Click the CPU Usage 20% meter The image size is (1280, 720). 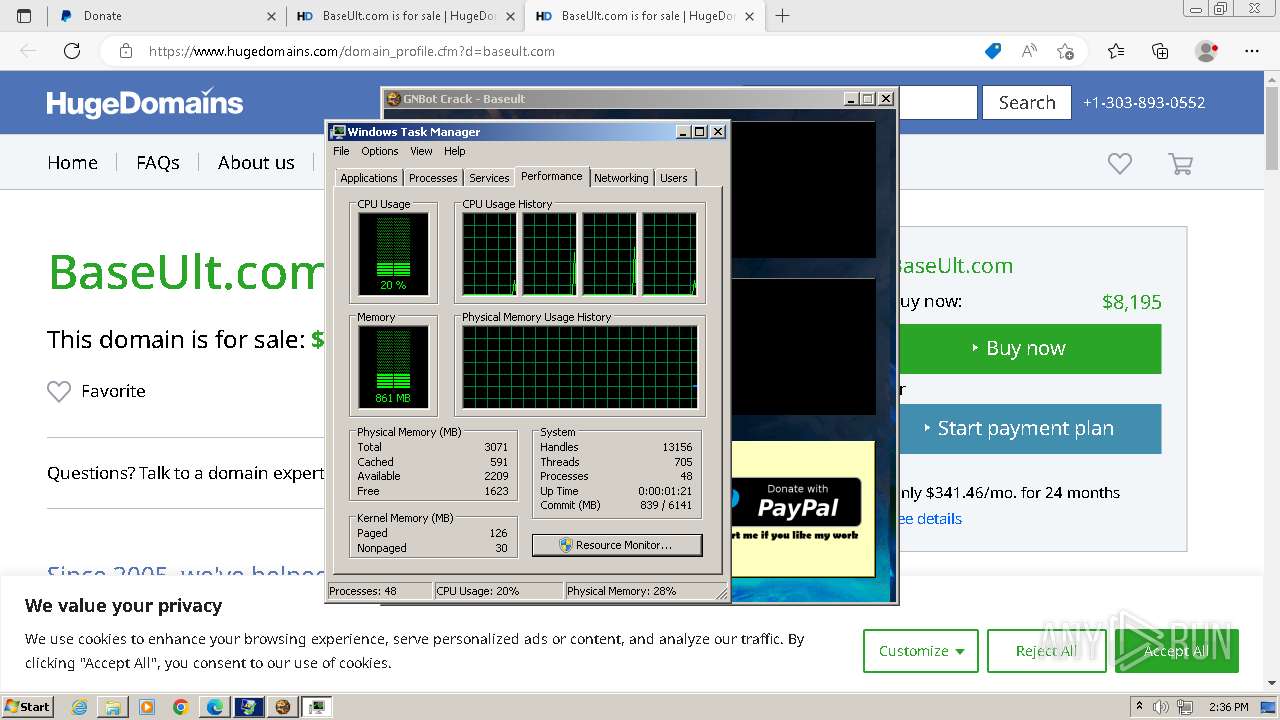pos(393,254)
